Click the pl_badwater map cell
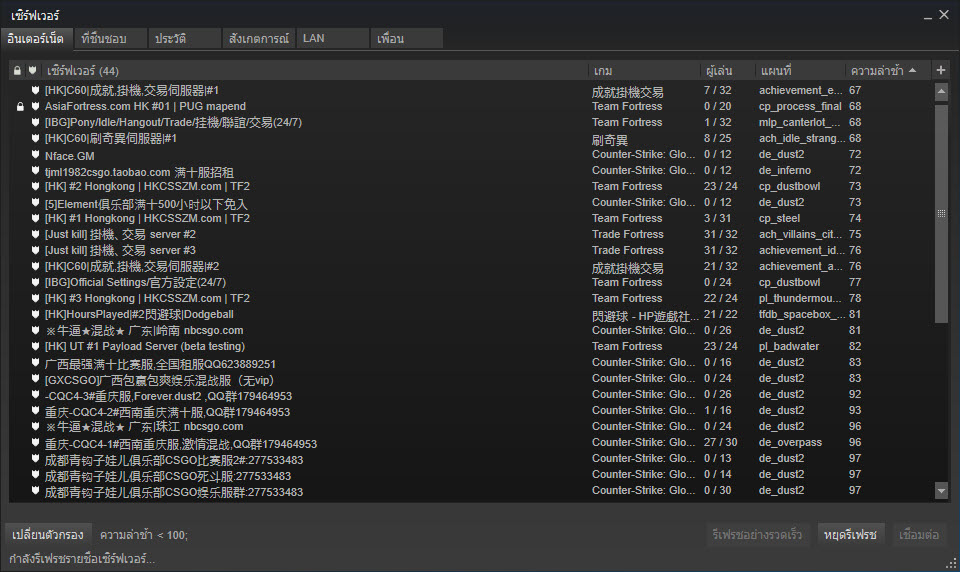Viewport: 960px width, 572px height. [789, 346]
